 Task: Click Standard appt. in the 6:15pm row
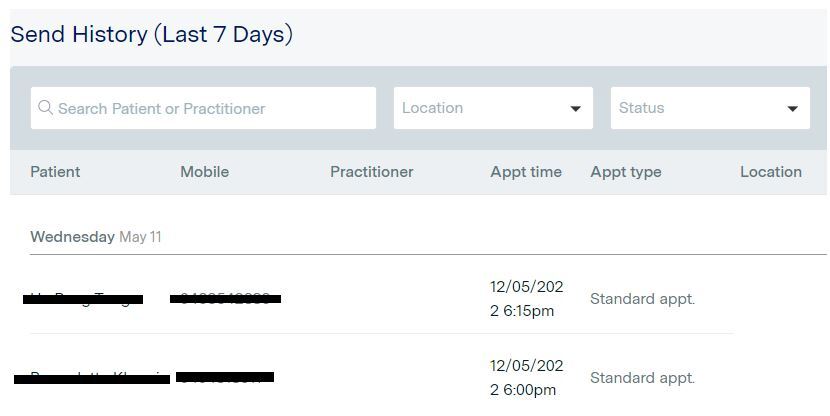(642, 298)
